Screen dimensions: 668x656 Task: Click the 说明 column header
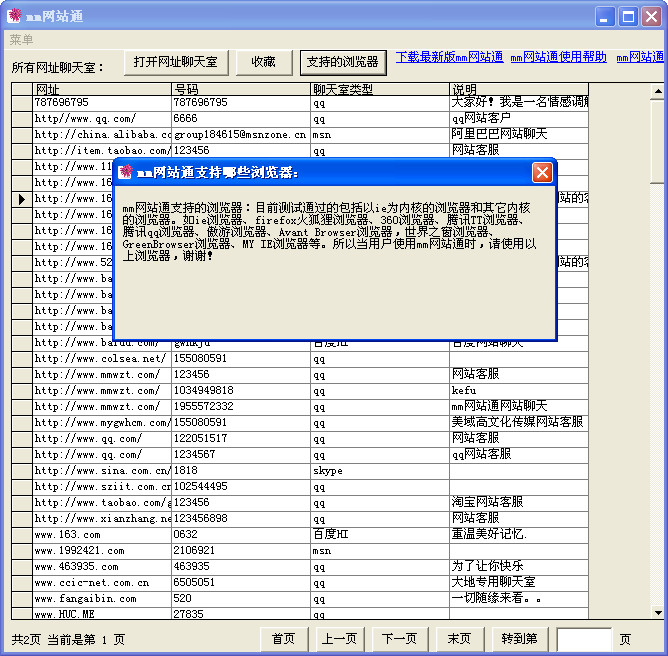(519, 89)
